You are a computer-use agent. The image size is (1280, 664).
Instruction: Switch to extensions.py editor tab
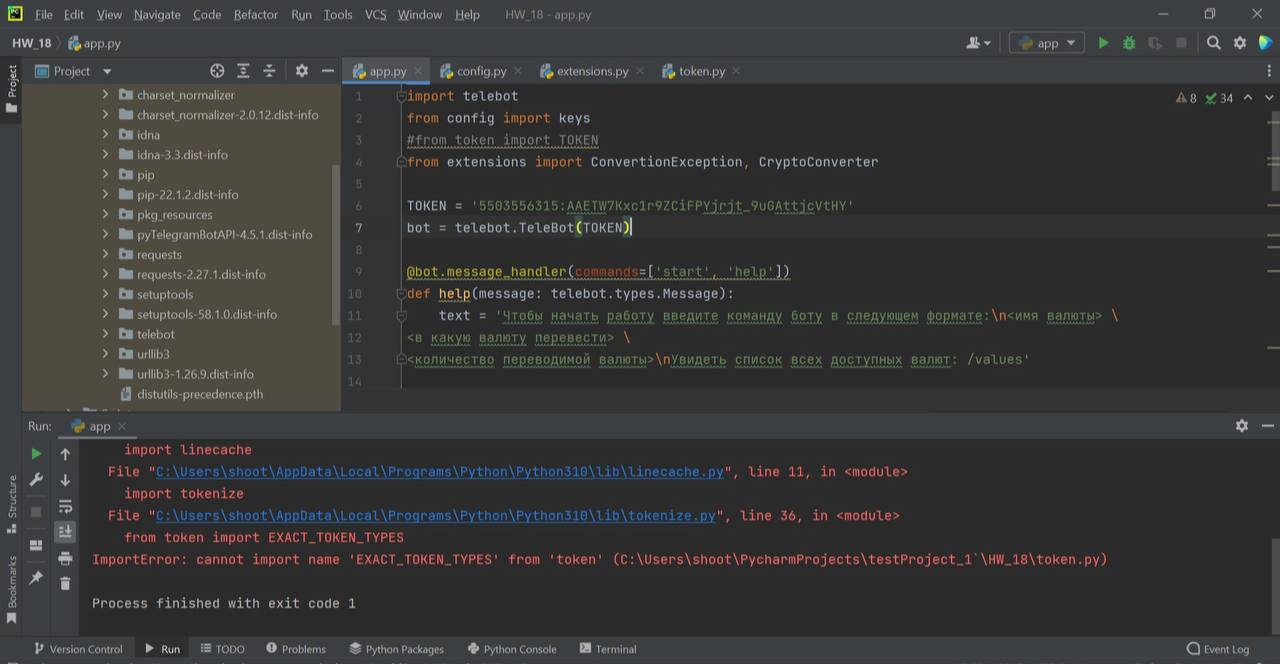pyautogui.click(x=591, y=71)
